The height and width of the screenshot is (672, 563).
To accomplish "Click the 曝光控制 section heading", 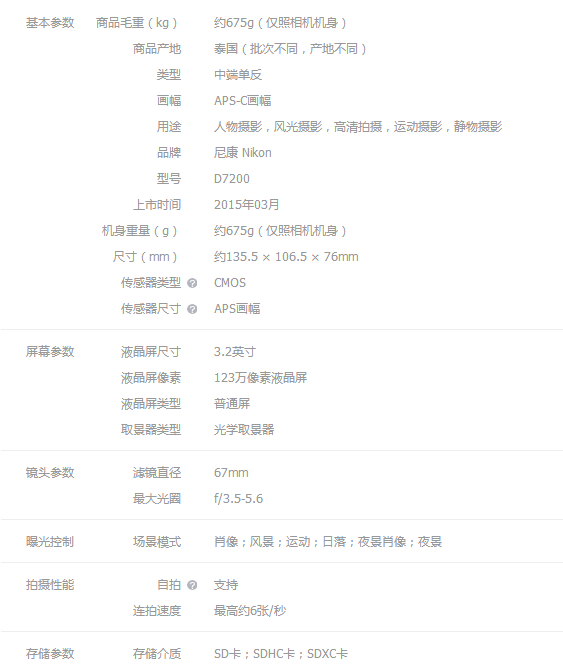I will (50, 542).
